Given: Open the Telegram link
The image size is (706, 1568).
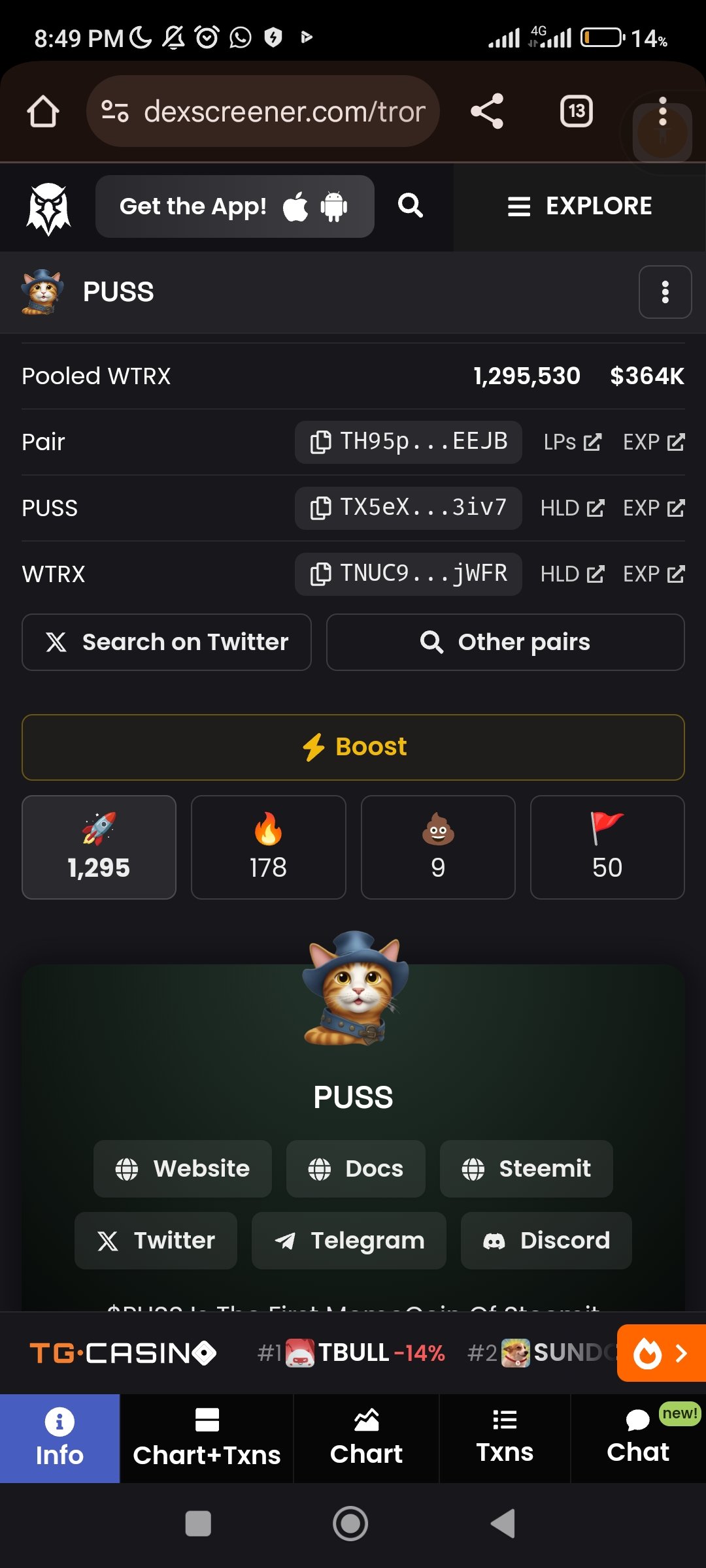Looking at the screenshot, I should point(349,1241).
